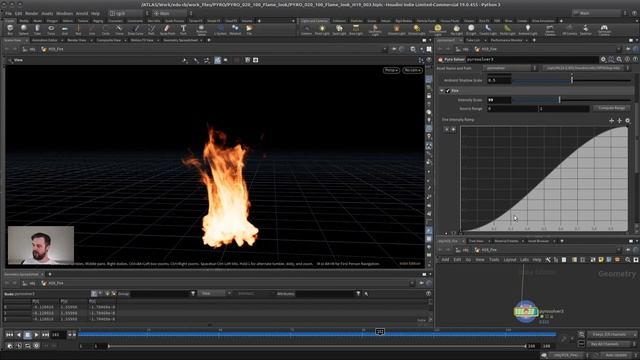Select the Tube shelf tool
Image resolution: width=640 pixels, height=360 pixels.
point(37,29)
